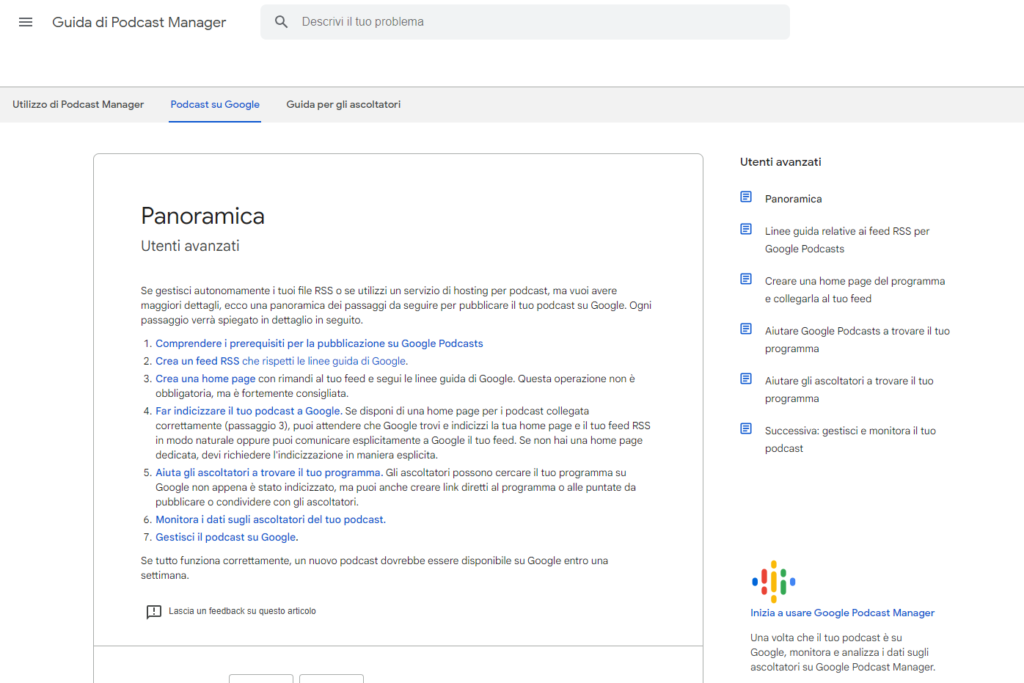The height and width of the screenshot is (683, 1024).
Task: Click article icon beside Creare una home page
Action: pyautogui.click(x=746, y=279)
